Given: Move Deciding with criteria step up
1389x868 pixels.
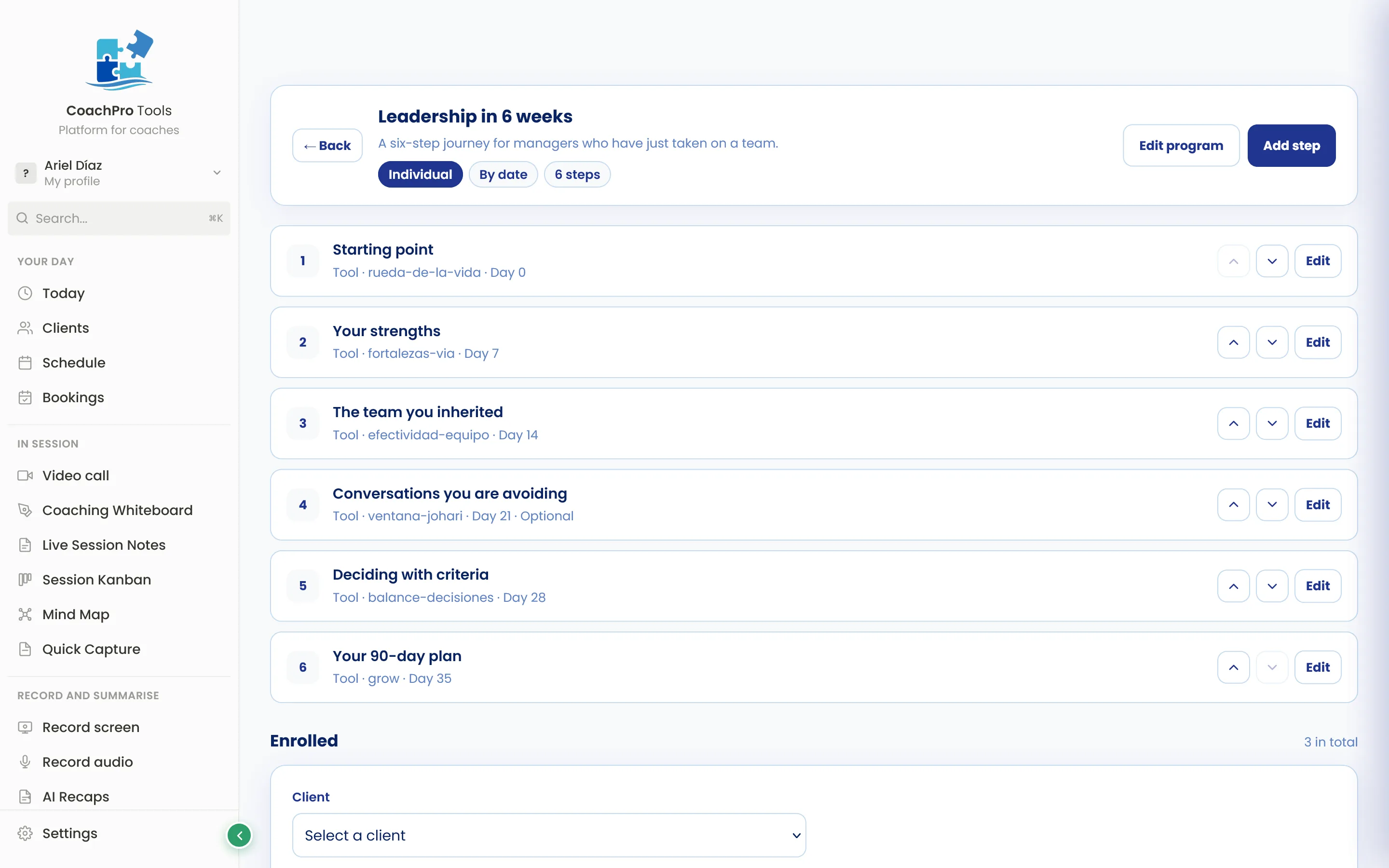Looking at the screenshot, I should 1233,586.
